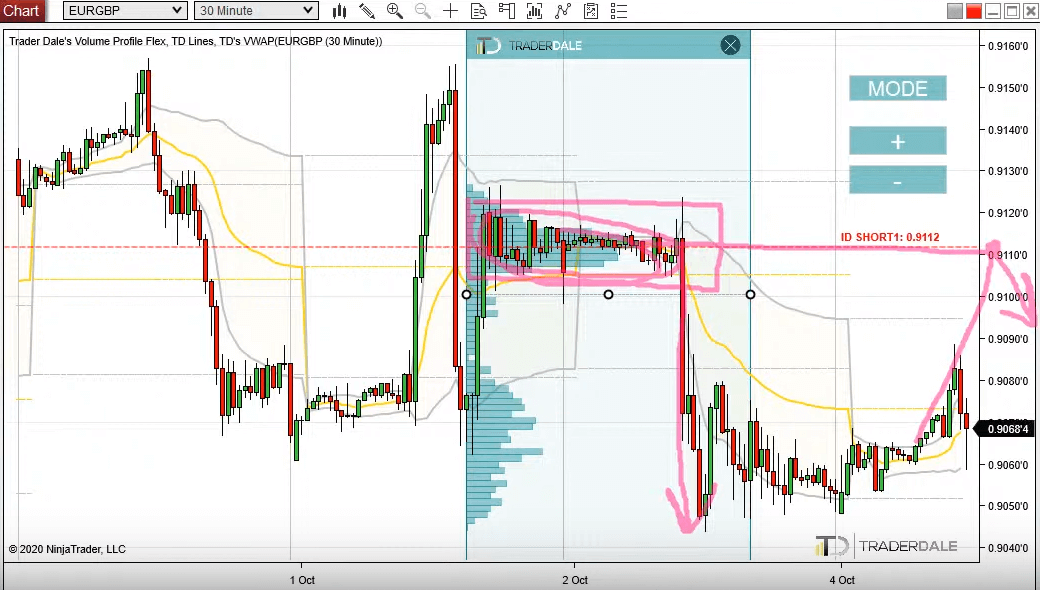
Task: Click the 0.9160'0 price axis label
Action: click(x=1008, y=46)
